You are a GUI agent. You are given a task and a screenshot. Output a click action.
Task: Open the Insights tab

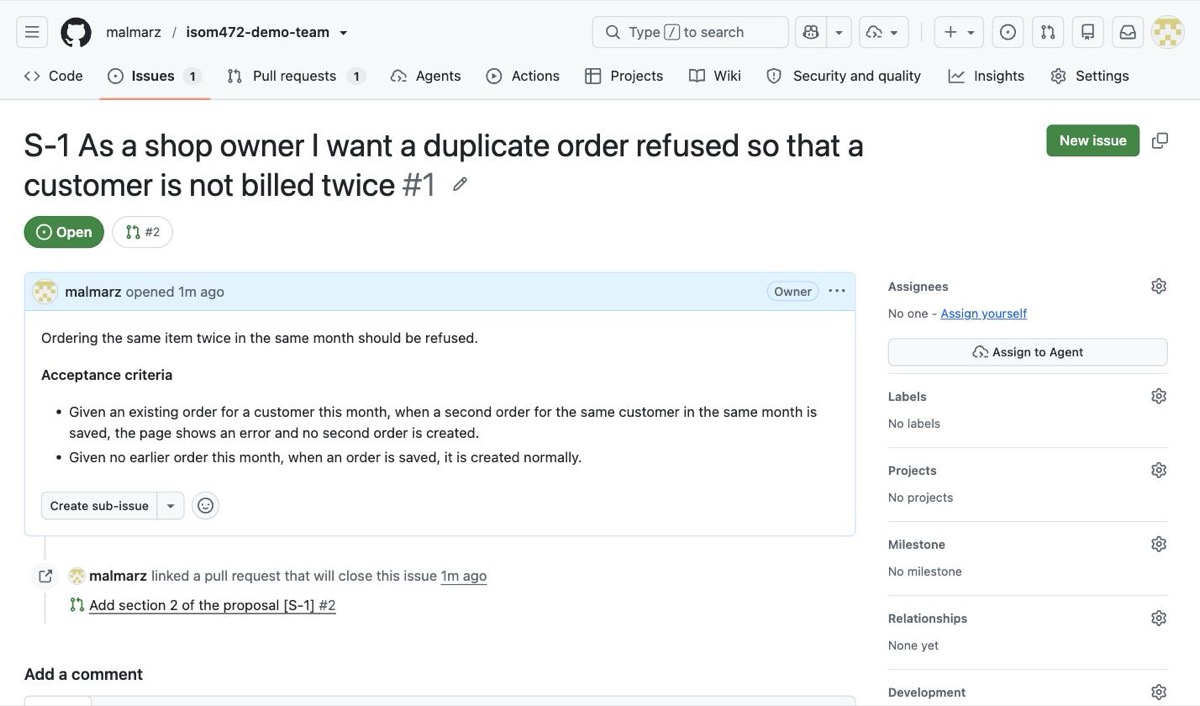click(x=986, y=76)
